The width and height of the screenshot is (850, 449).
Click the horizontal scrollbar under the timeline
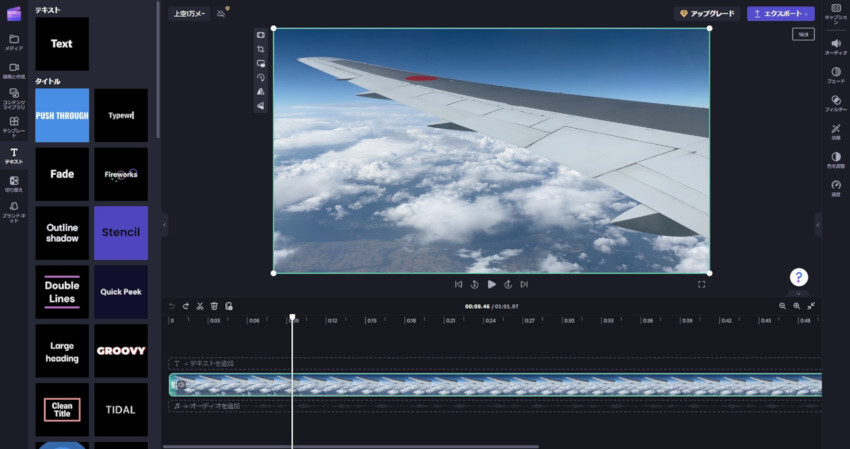(350, 446)
